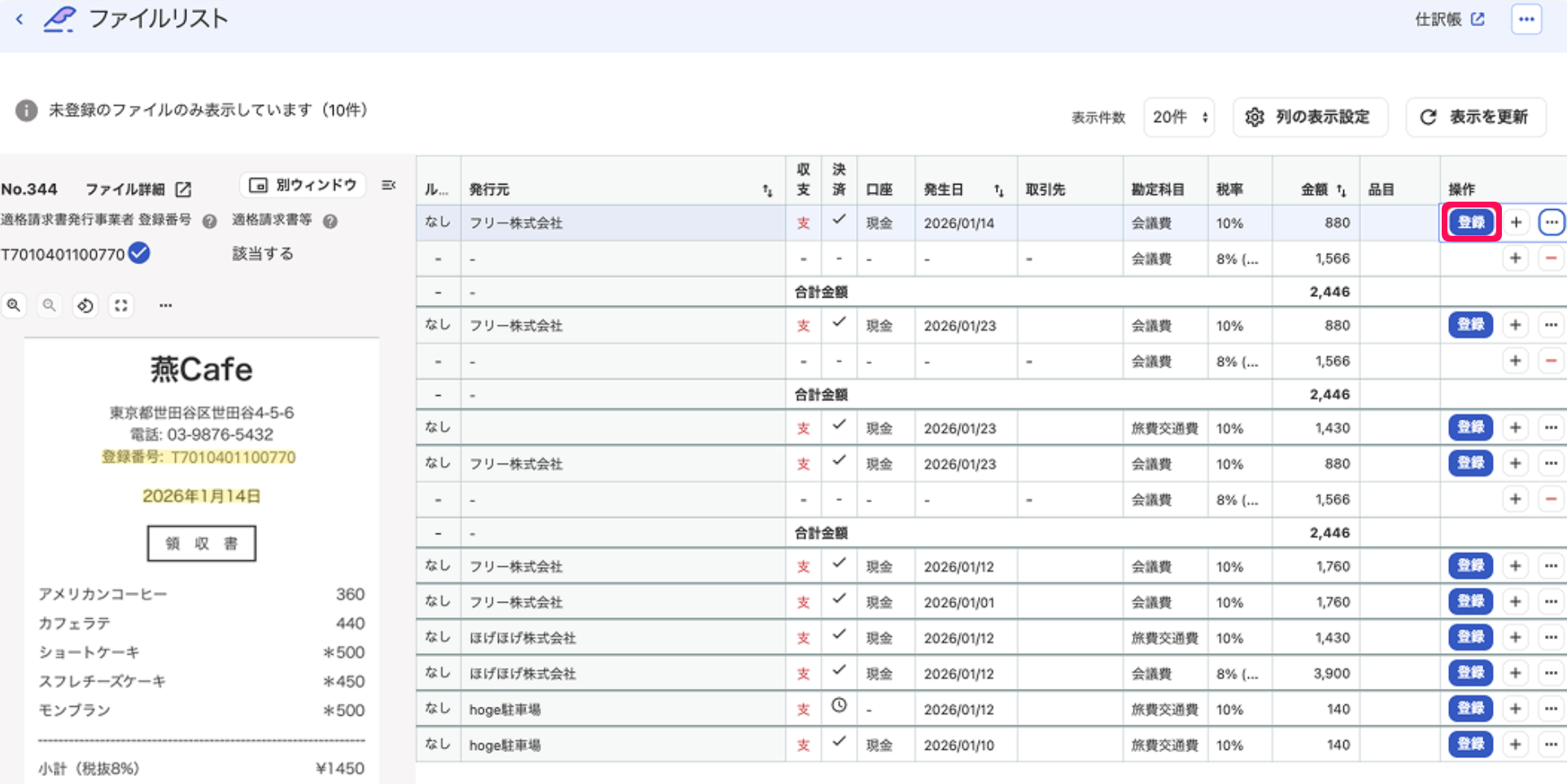Register the hoge駐車場 2026/01/12 entry
Screen dimensions: 1567x784
(x=1471, y=708)
